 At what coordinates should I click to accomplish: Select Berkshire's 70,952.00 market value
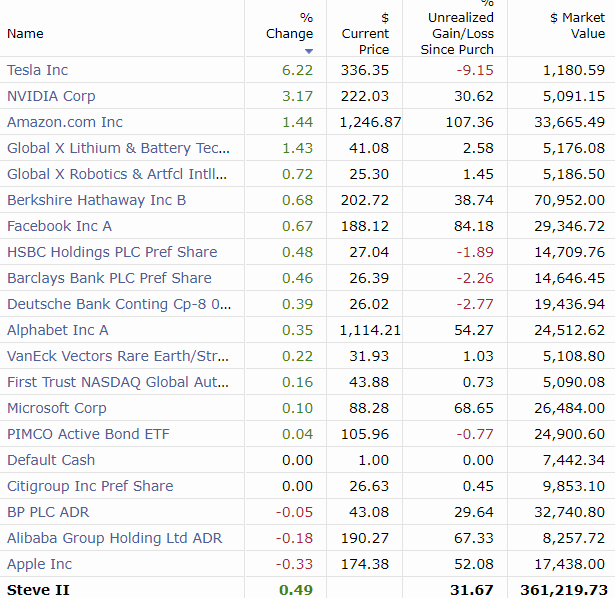[x=570, y=200]
